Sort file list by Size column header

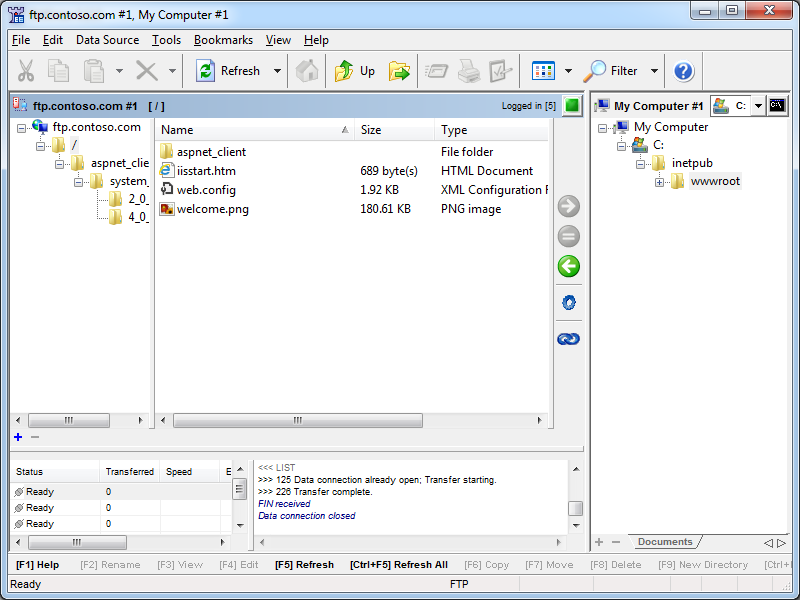point(394,130)
